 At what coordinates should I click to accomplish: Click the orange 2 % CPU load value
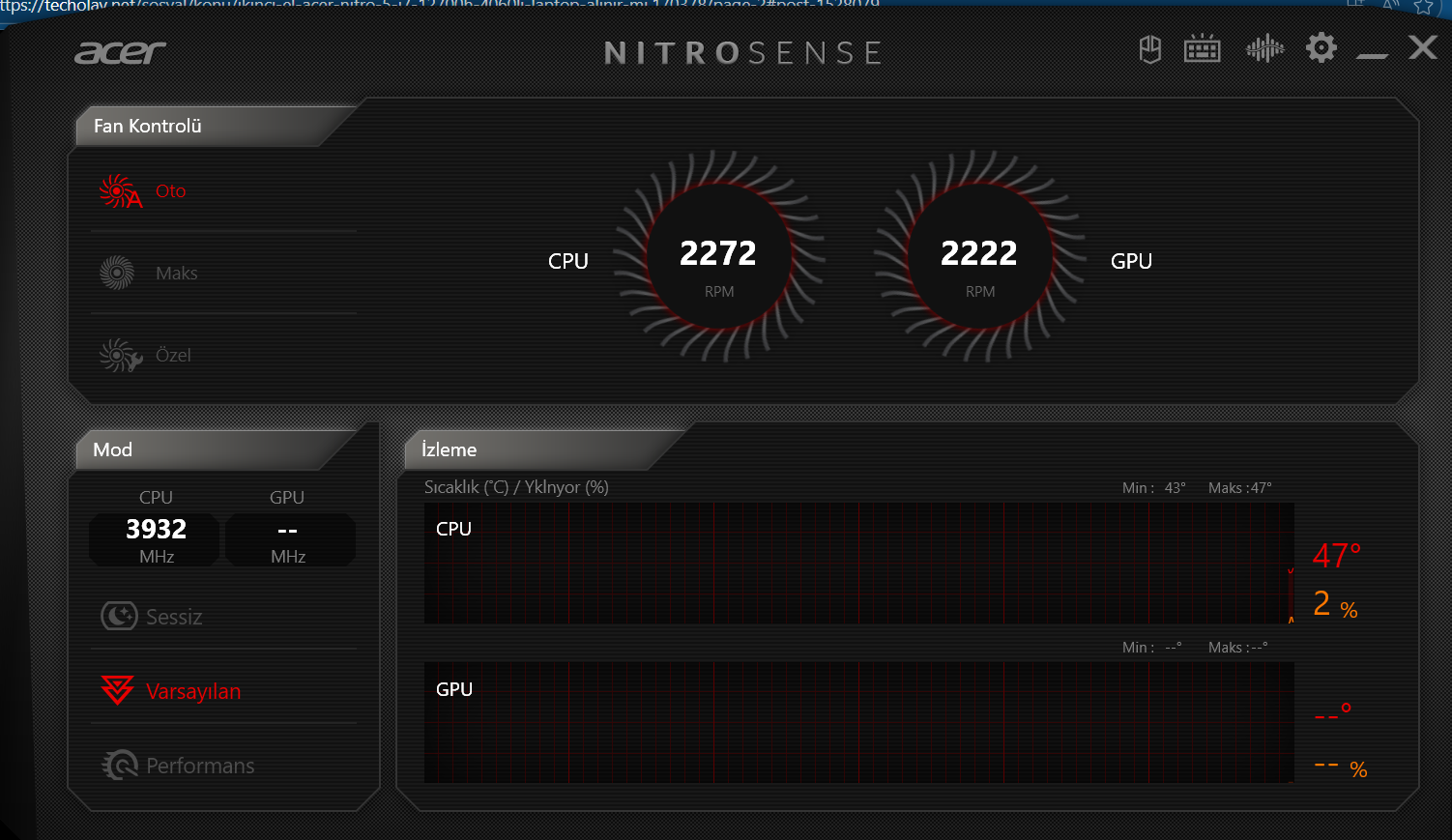[1335, 605]
